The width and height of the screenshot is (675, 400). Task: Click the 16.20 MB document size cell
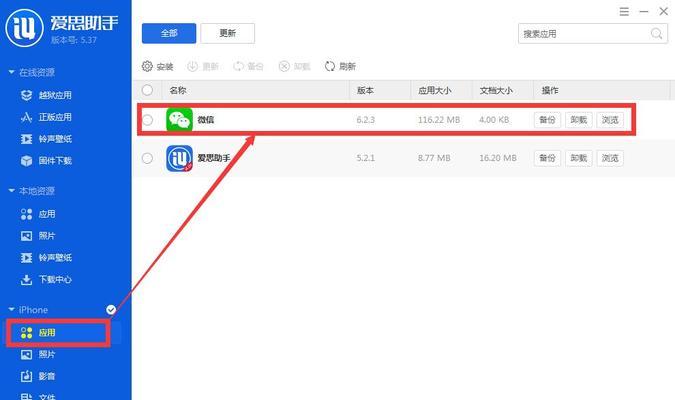click(498, 158)
